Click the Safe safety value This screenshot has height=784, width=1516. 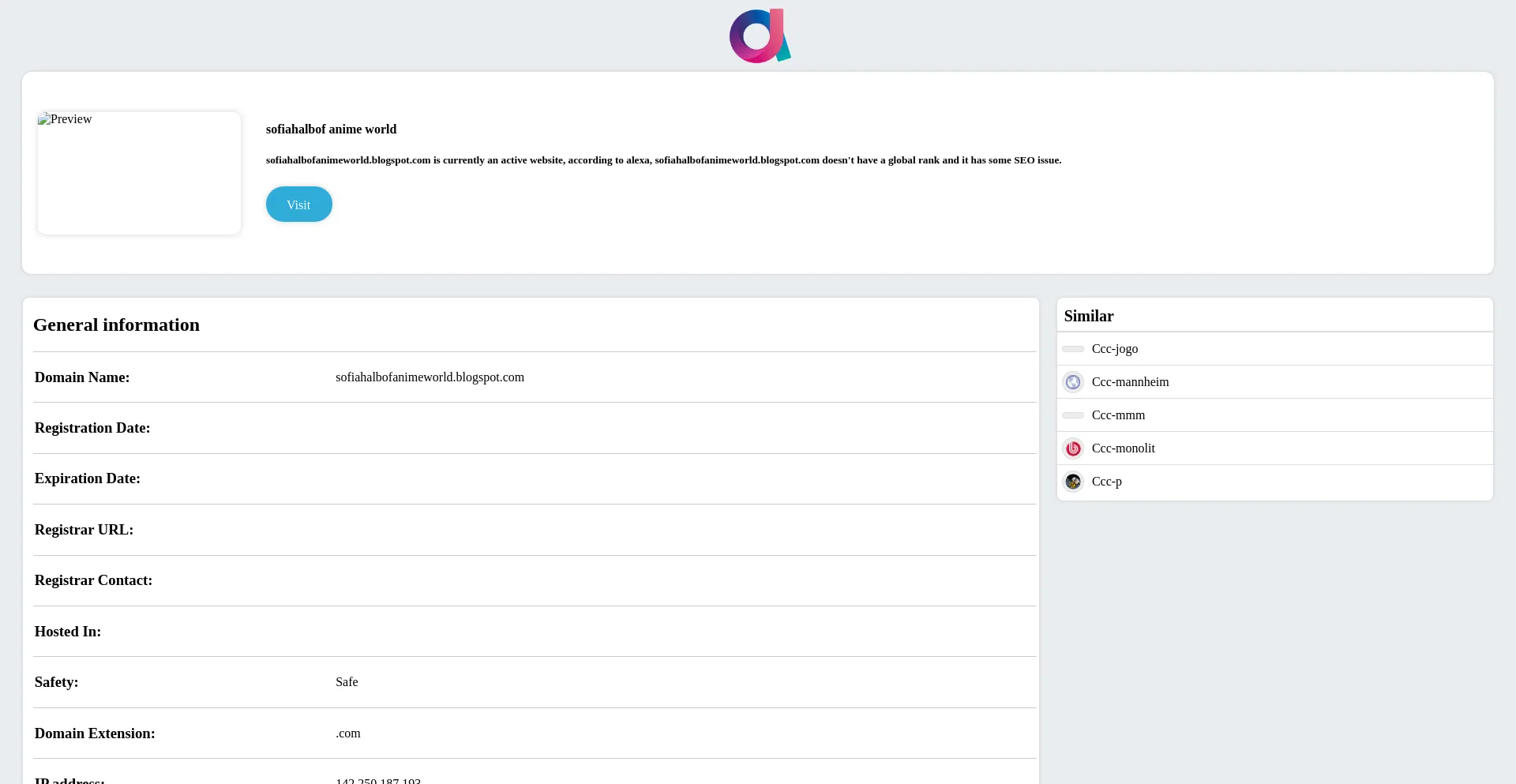pyautogui.click(x=347, y=682)
